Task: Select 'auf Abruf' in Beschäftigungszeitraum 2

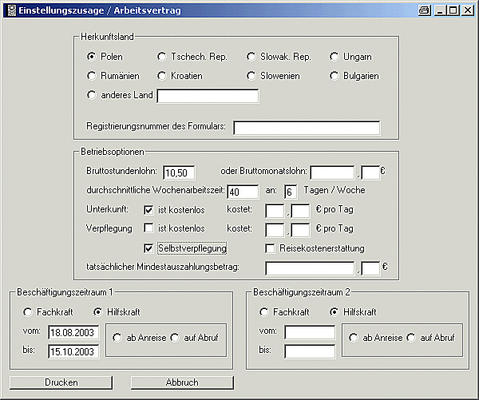Action: (411, 338)
